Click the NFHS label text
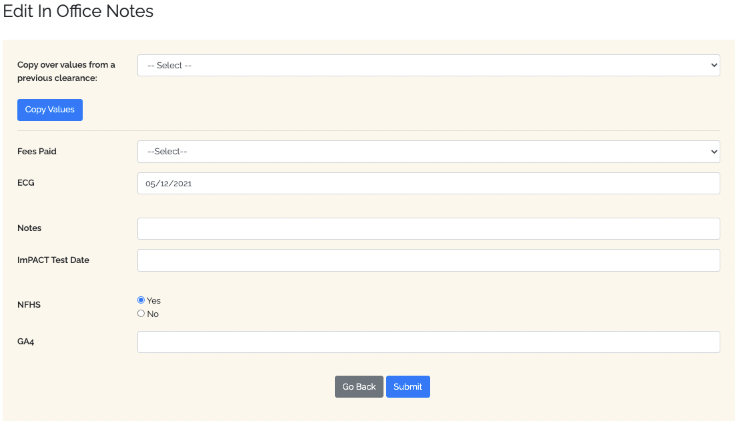This screenshot has width=743, height=427. [x=29, y=306]
